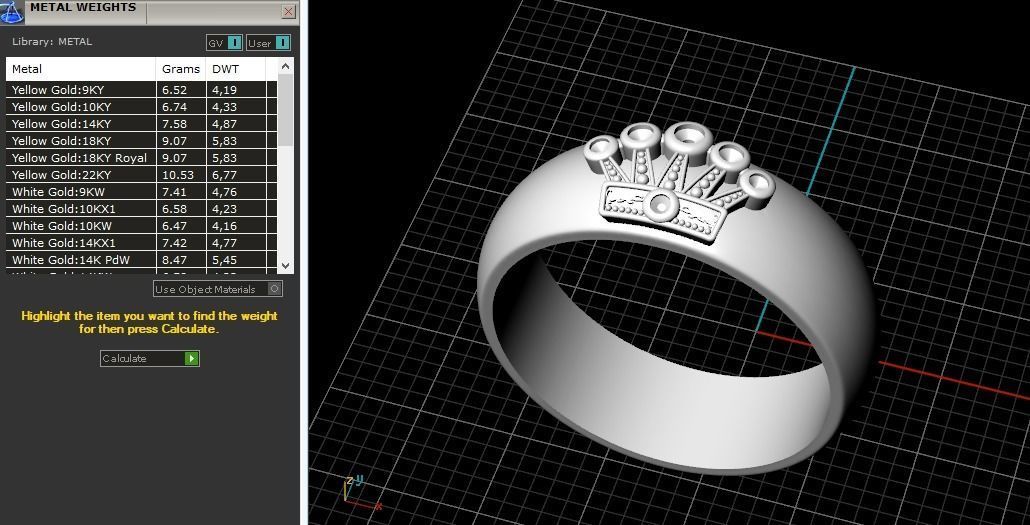1030x525 pixels.
Task: Click the 5,45 DWT value
Action: point(225,260)
